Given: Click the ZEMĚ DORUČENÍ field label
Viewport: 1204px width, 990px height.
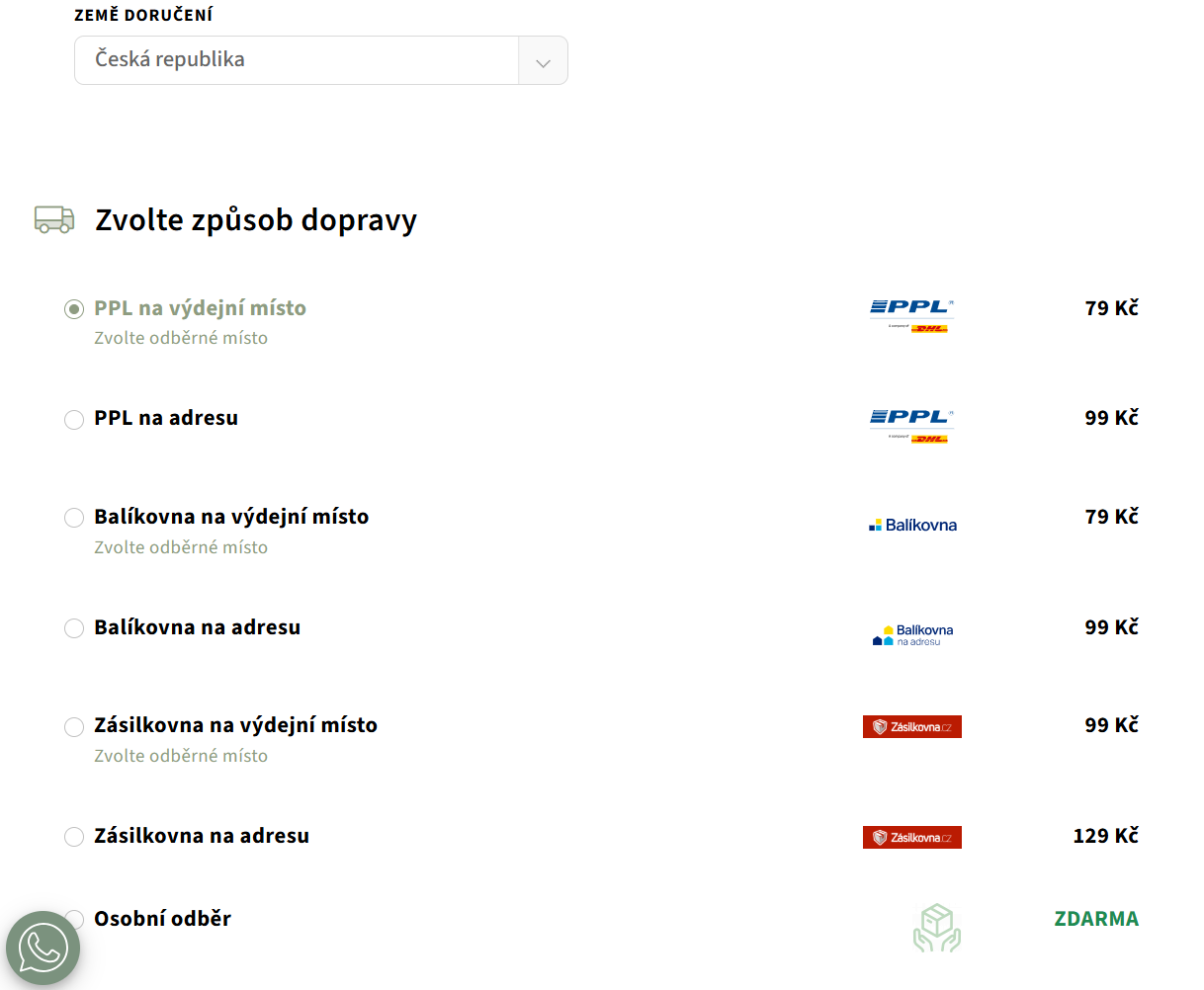Looking at the screenshot, I should (143, 15).
